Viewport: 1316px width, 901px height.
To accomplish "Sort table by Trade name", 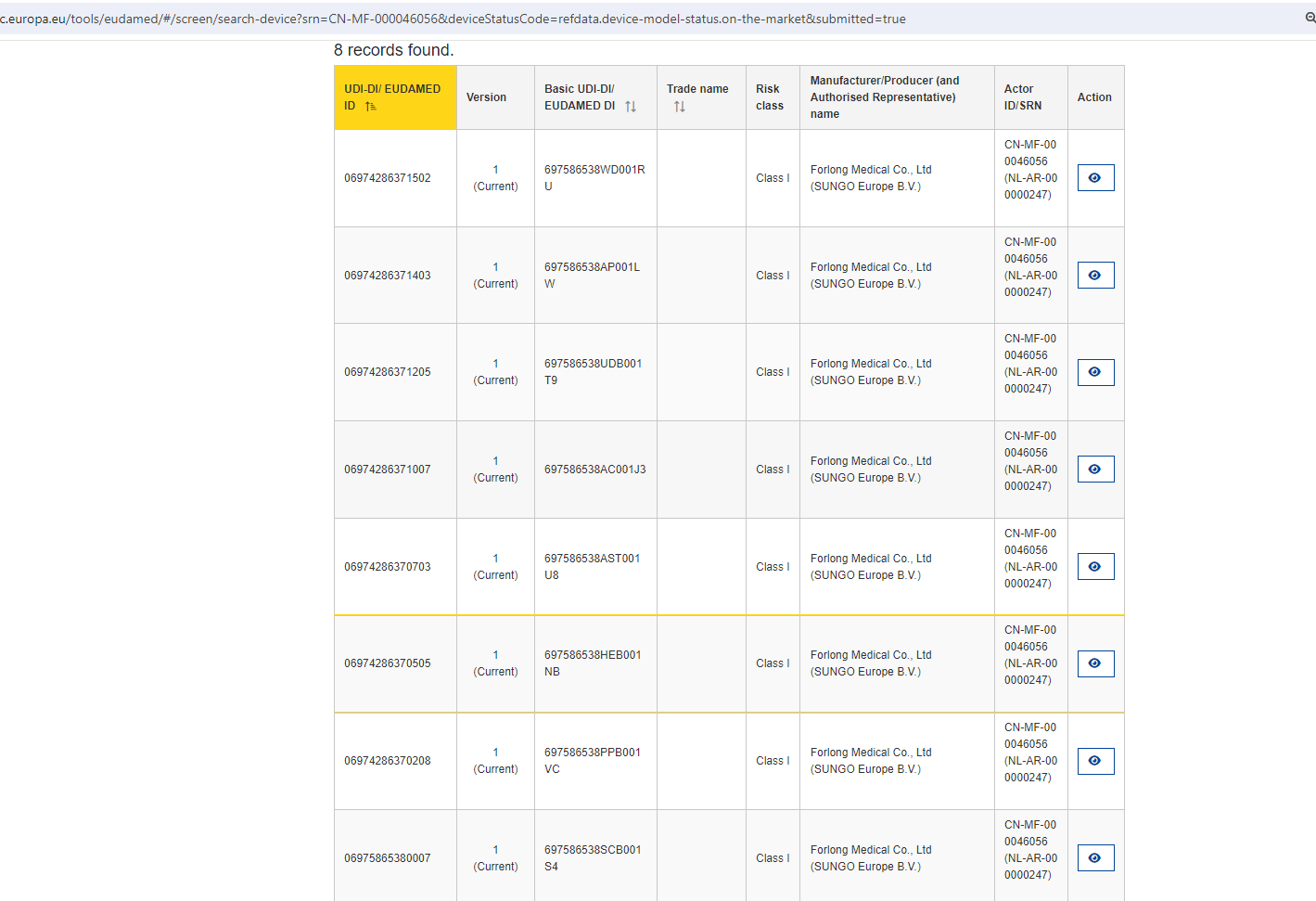I will (x=680, y=107).
